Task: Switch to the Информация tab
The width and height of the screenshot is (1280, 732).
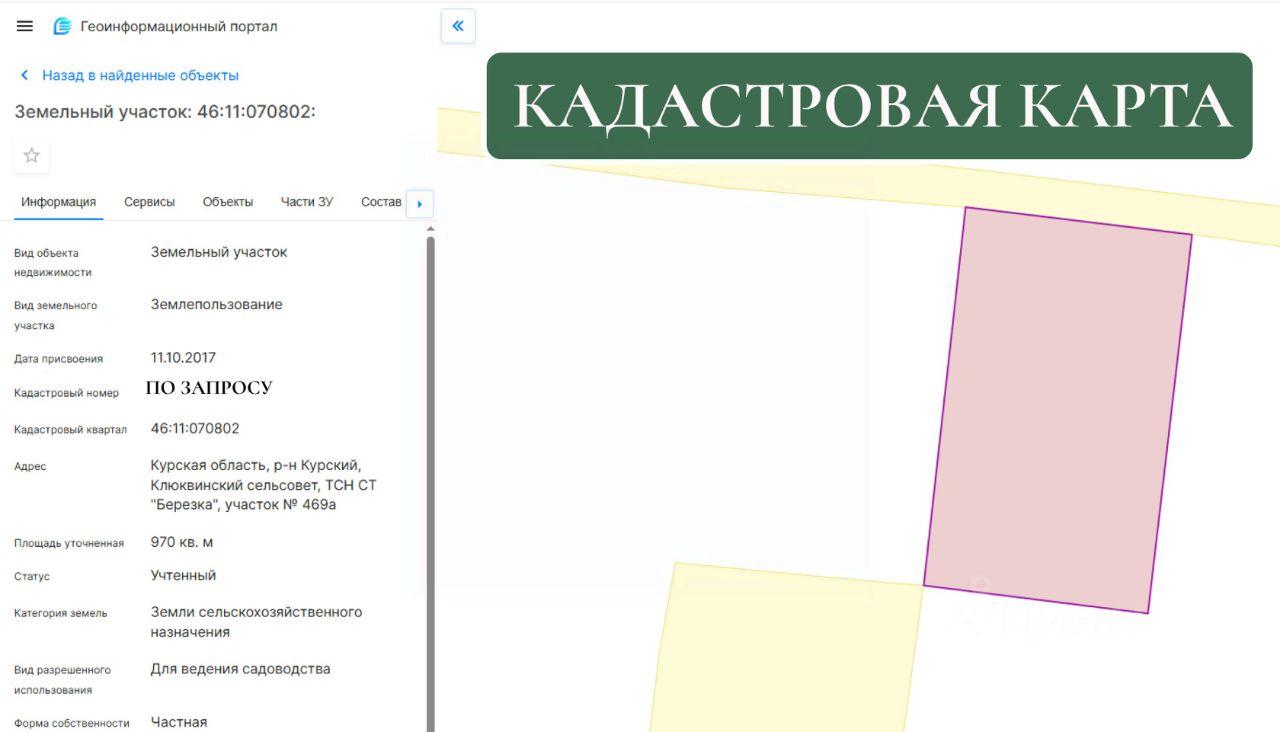Action: (x=59, y=202)
